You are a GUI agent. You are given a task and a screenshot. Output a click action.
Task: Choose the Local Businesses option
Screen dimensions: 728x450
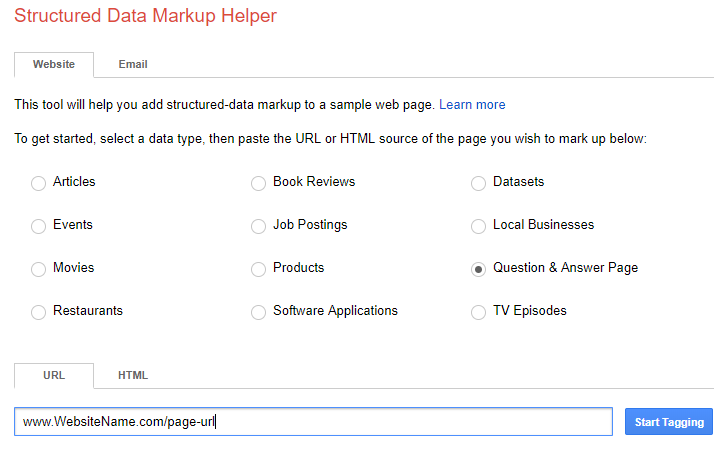point(479,226)
